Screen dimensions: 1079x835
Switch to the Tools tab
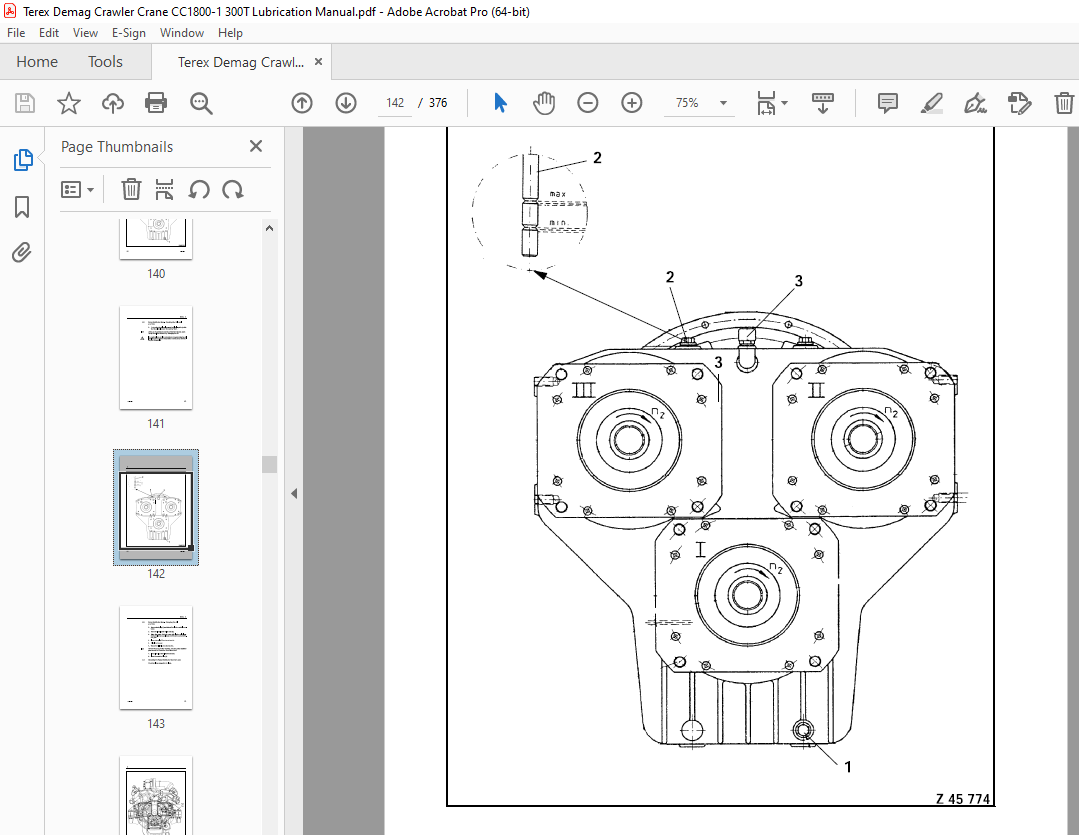click(105, 62)
